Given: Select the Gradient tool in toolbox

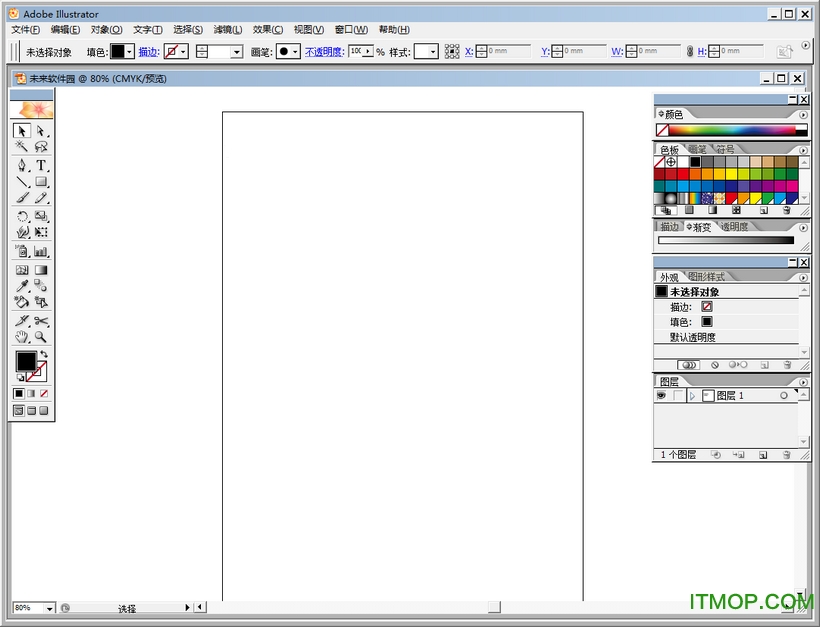Looking at the screenshot, I should click(41, 270).
